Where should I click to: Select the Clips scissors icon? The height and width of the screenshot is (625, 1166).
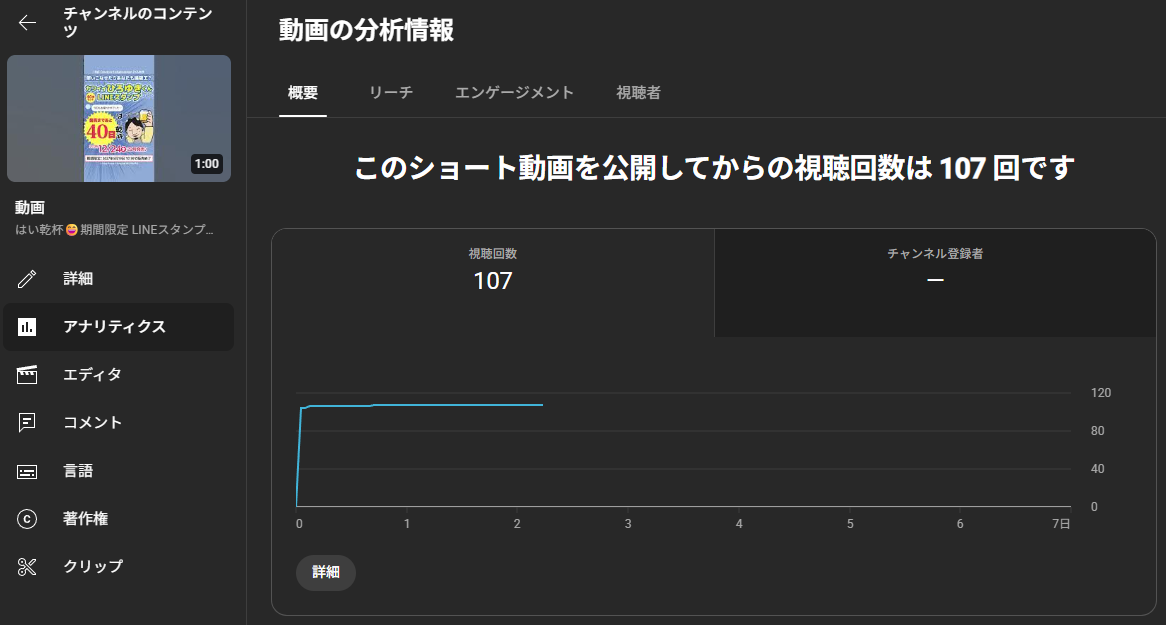click(27, 567)
